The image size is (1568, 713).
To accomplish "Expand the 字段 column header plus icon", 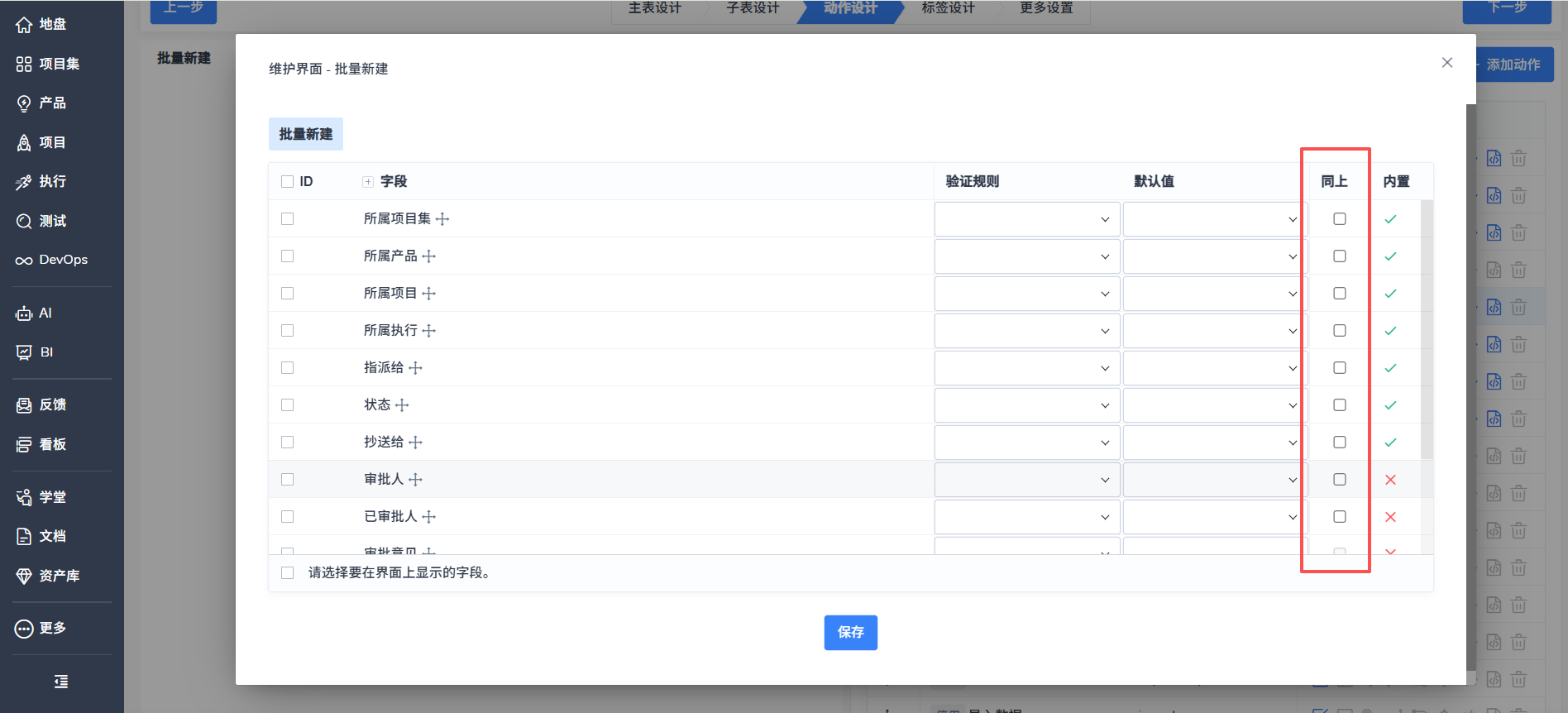I will (x=368, y=182).
